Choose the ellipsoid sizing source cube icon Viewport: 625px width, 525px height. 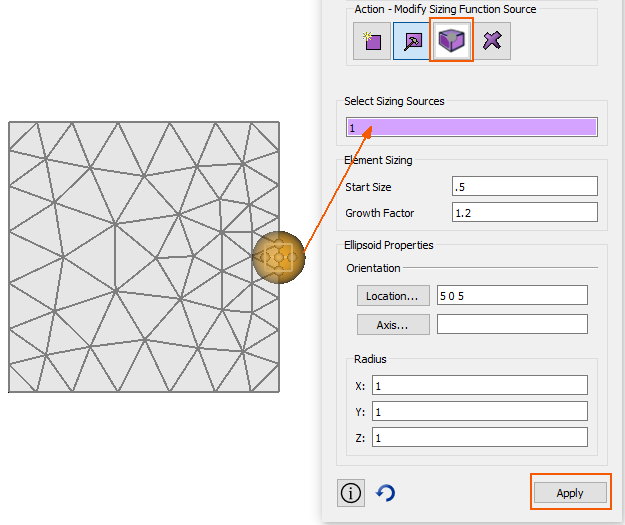(x=451, y=42)
